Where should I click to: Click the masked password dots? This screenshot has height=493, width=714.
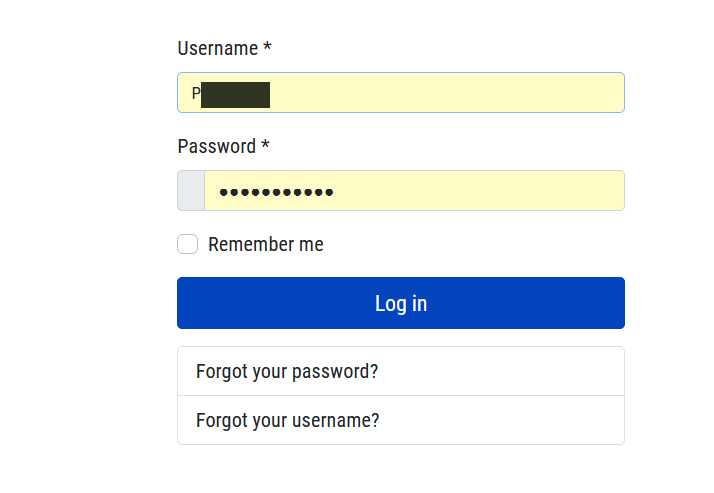tap(276, 192)
